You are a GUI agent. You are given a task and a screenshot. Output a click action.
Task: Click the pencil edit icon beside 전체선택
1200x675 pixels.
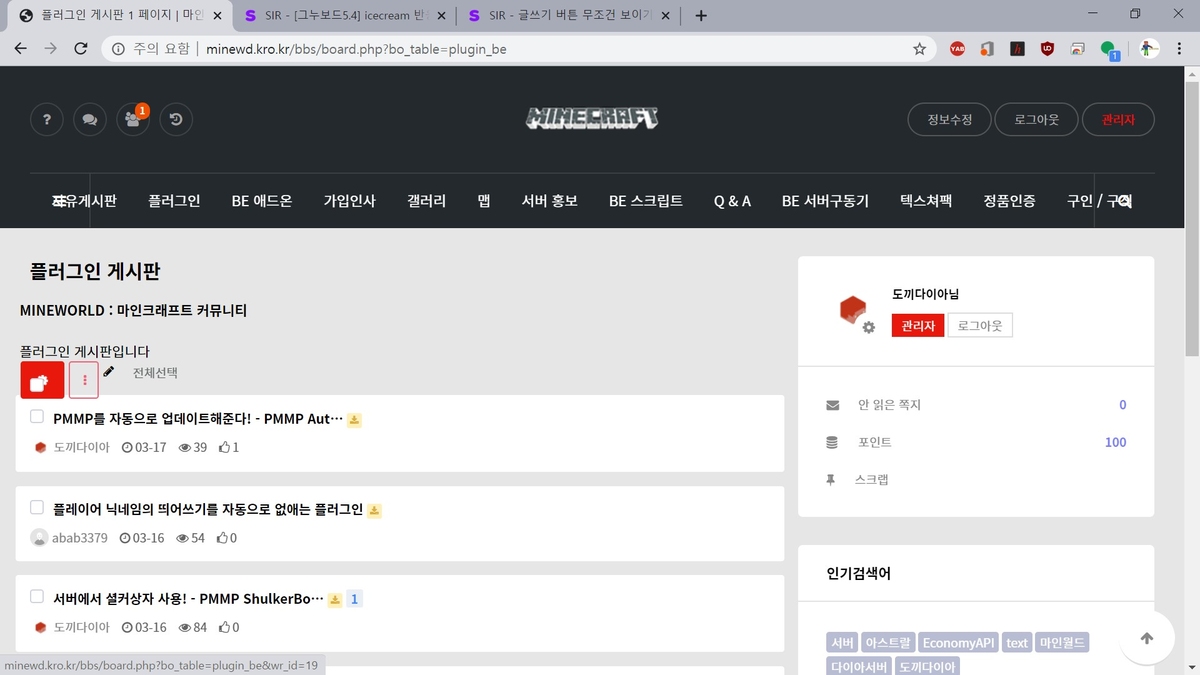coord(109,372)
